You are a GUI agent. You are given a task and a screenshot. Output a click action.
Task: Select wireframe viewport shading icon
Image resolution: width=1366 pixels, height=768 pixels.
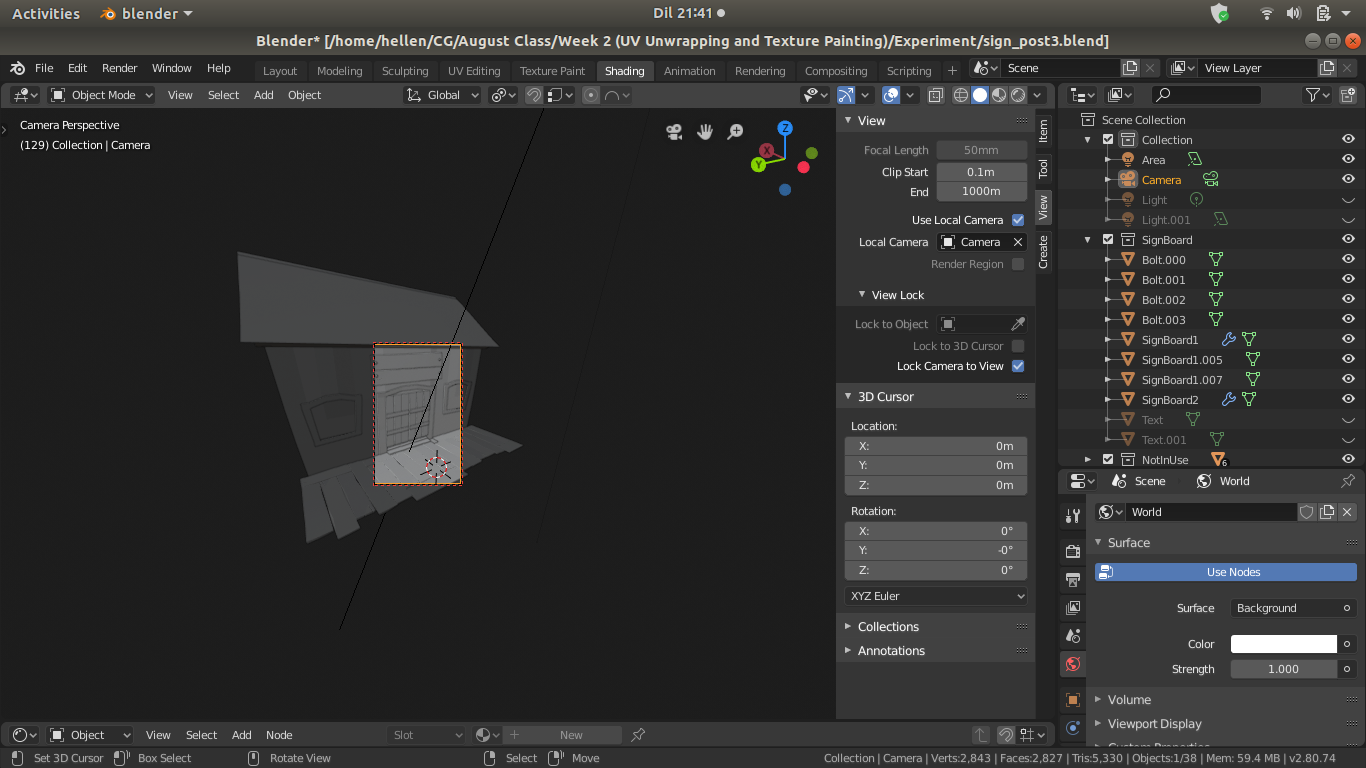tap(961, 95)
